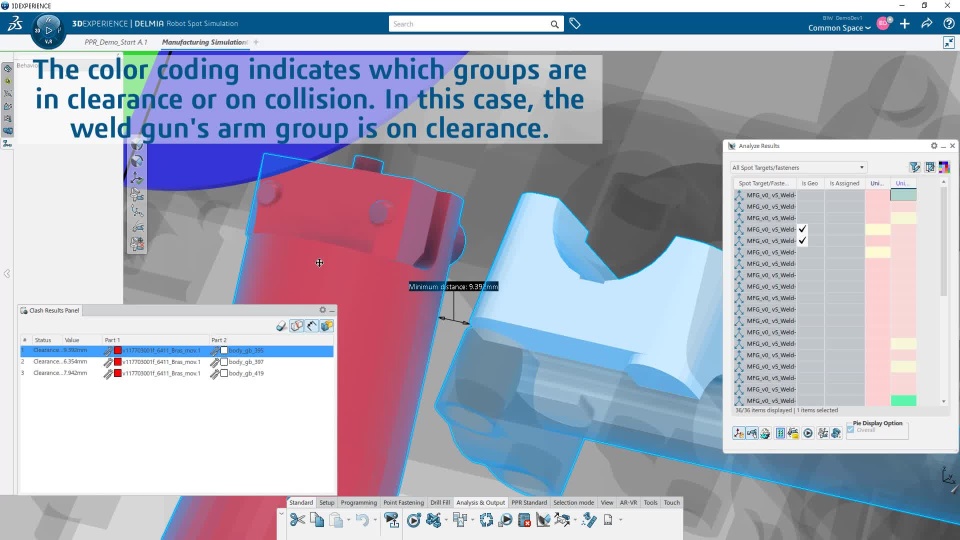Click the measure/clash analysis icon in bottom toolbar
The image size is (960, 540).
point(543,520)
